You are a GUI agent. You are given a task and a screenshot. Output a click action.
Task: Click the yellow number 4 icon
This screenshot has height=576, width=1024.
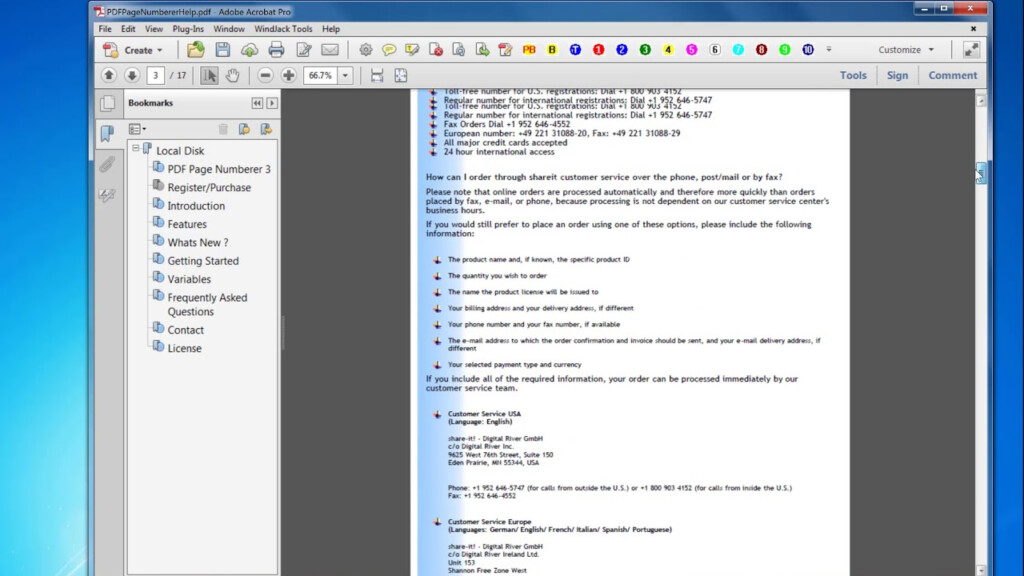668,50
